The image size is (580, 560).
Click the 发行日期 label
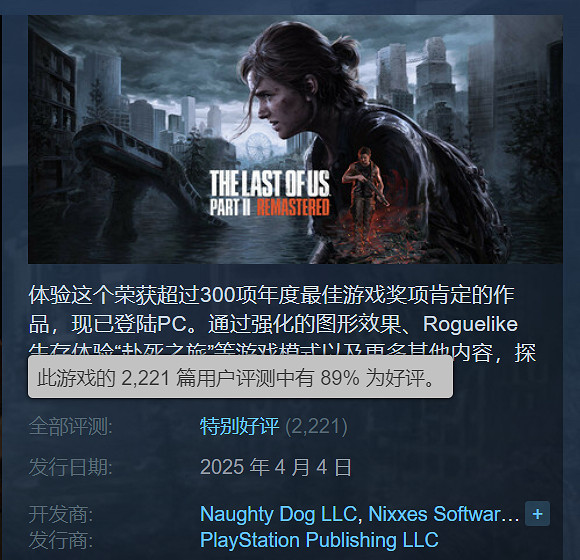click(70, 467)
